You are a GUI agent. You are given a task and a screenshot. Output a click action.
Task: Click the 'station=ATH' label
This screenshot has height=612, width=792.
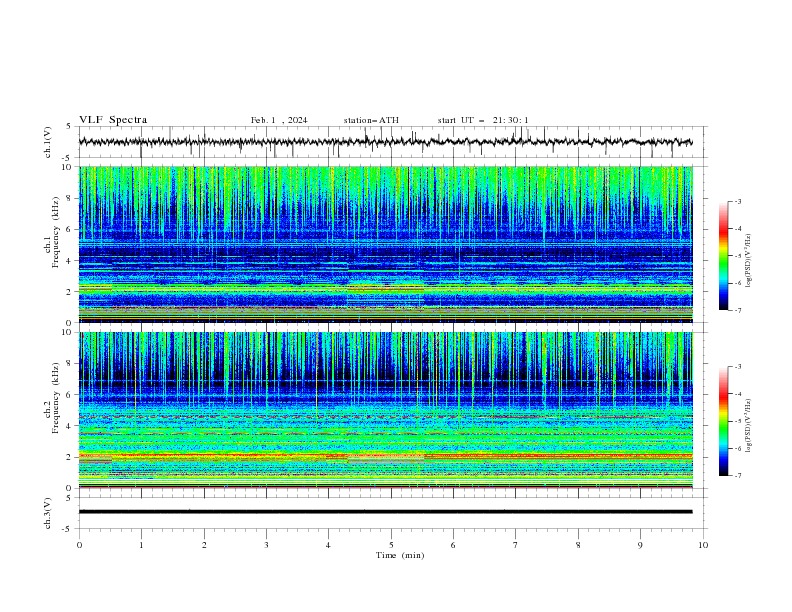point(371,120)
